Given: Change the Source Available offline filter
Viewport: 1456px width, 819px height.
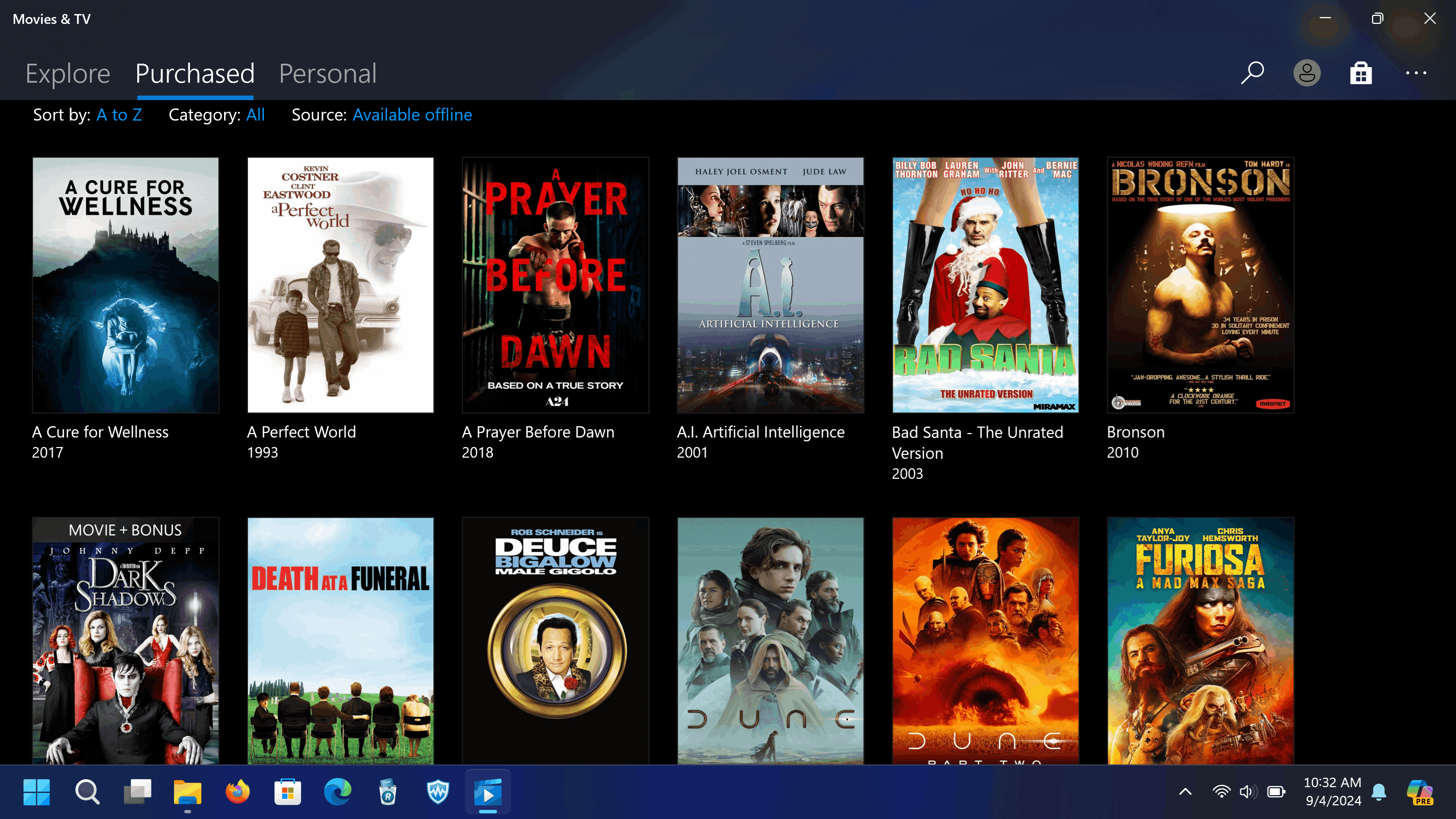Looking at the screenshot, I should coord(412,115).
